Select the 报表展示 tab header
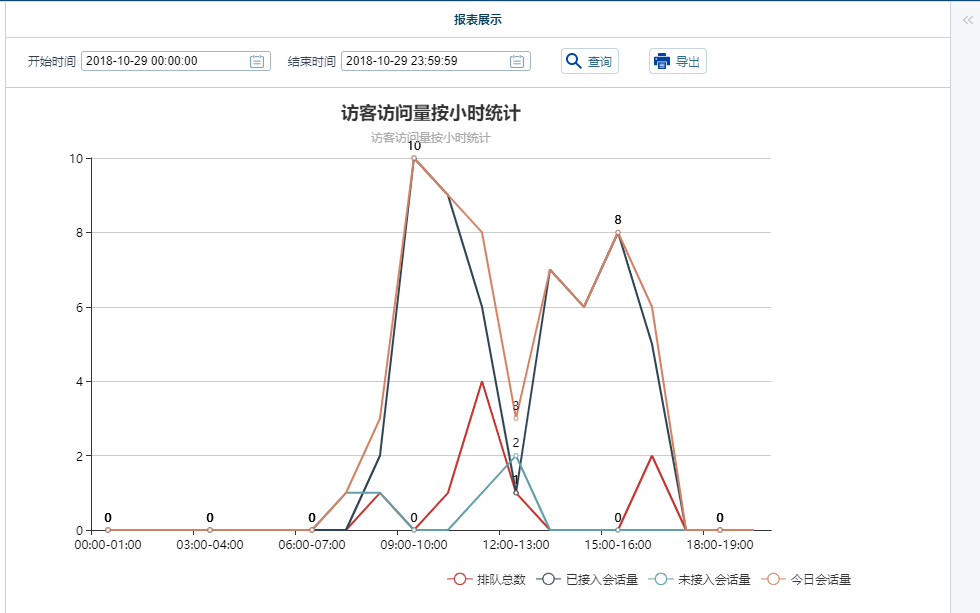Image resolution: width=980 pixels, height=613 pixels. pos(477,20)
